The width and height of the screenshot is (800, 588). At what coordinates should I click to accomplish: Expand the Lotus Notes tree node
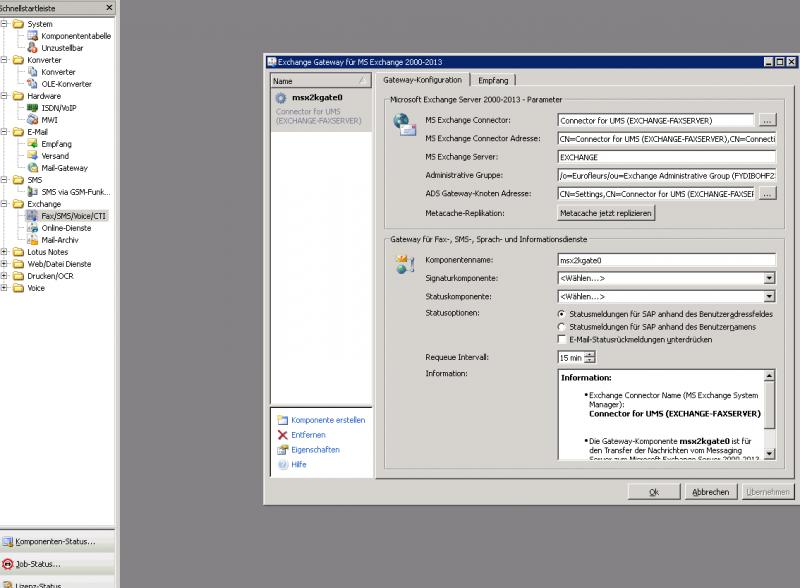pyautogui.click(x=5, y=252)
